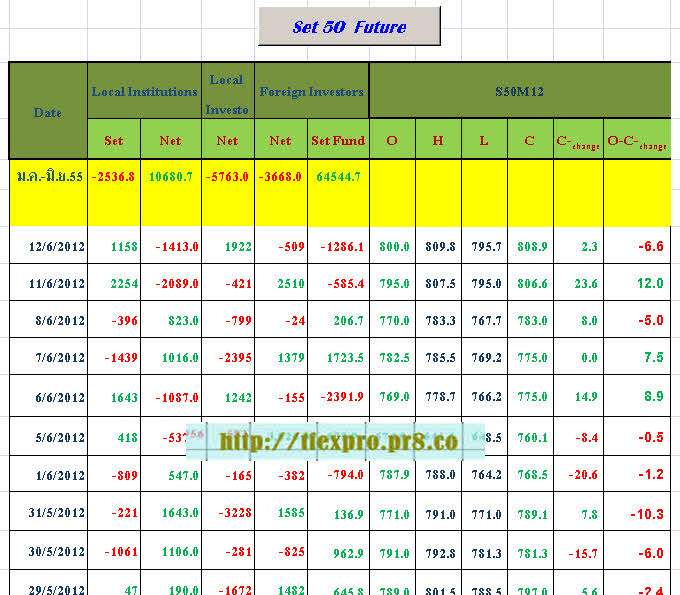Click the yellow summary cell showing 10680.7
Screen dimensions: 680x595
[x=170, y=177]
